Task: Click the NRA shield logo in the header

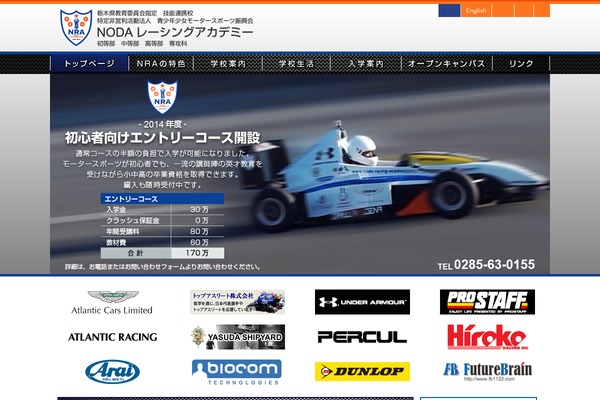Action: pos(76,28)
